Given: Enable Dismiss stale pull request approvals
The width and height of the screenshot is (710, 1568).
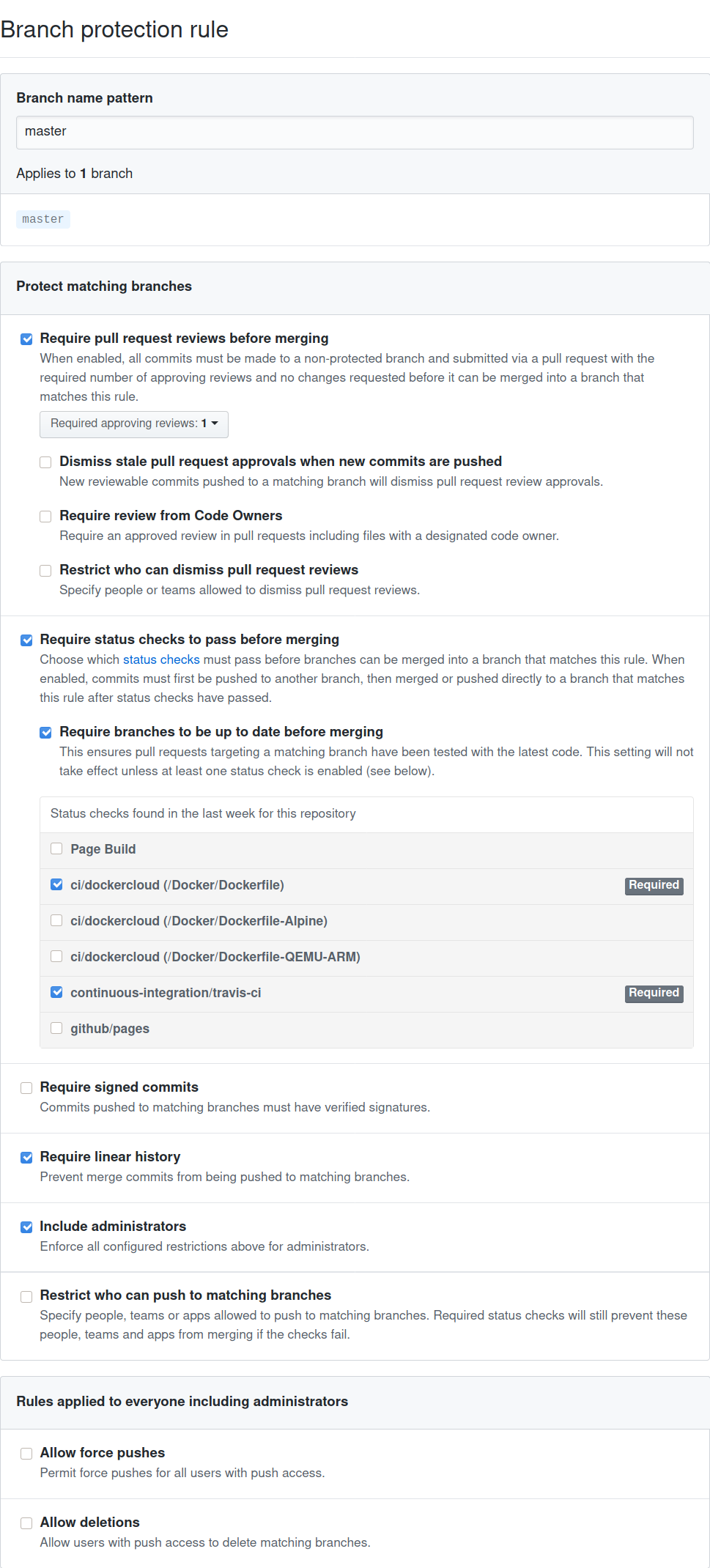Looking at the screenshot, I should pyautogui.click(x=45, y=462).
